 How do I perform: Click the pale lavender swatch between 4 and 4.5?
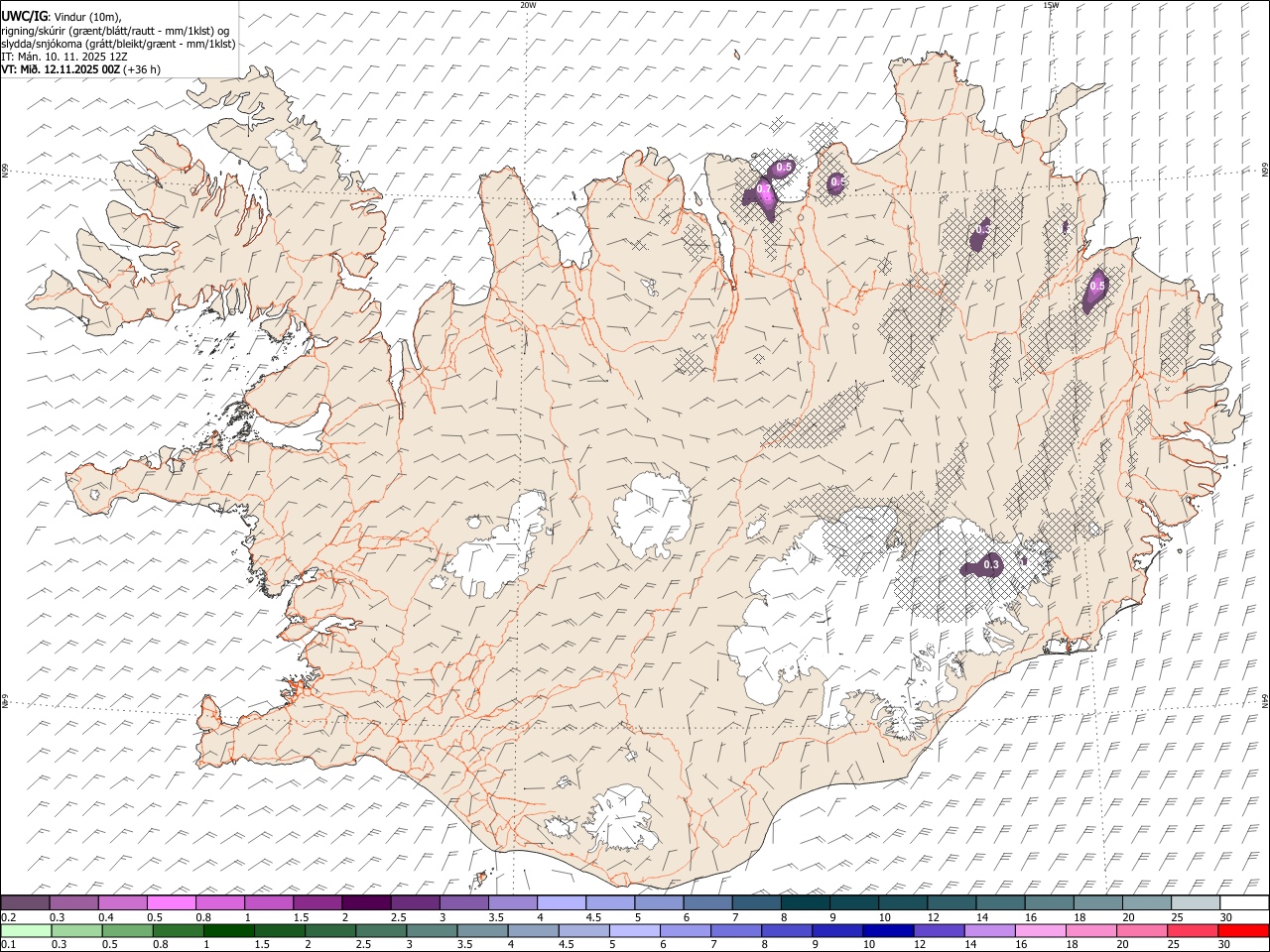coord(562,903)
